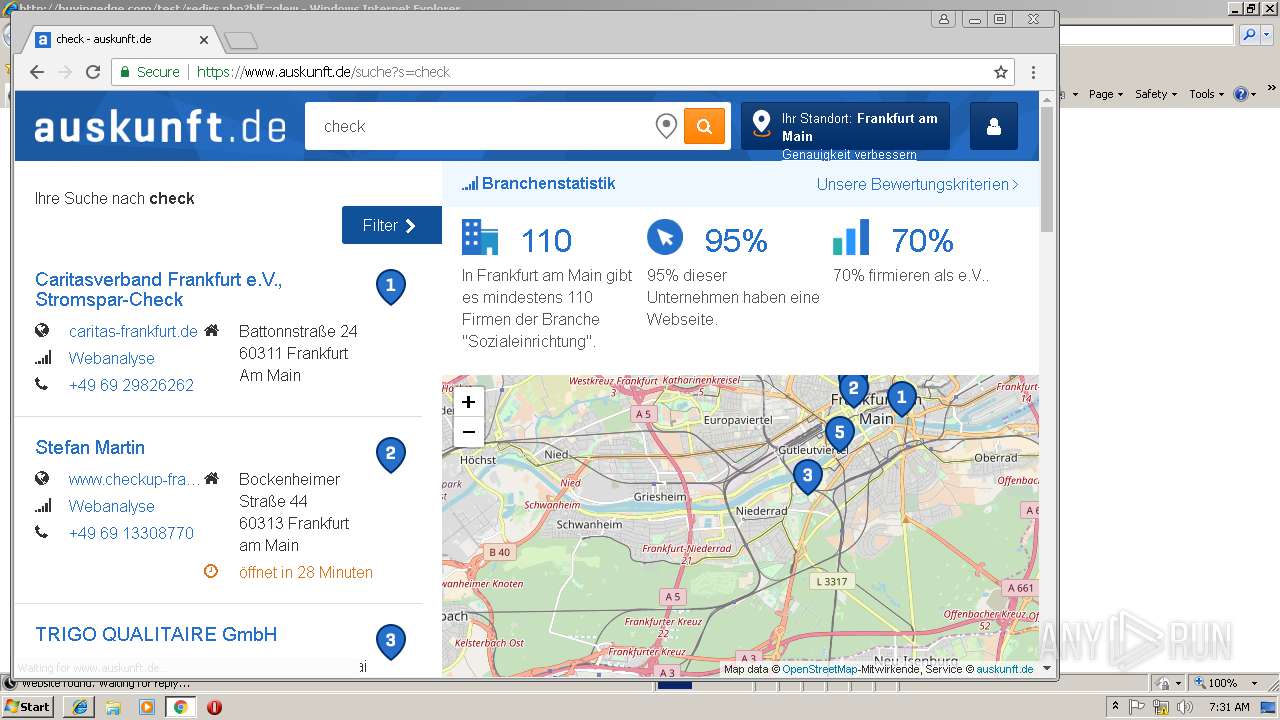
Task: Open TRIGO QUALITAIRE GmbH listing title
Action: click(x=156, y=634)
